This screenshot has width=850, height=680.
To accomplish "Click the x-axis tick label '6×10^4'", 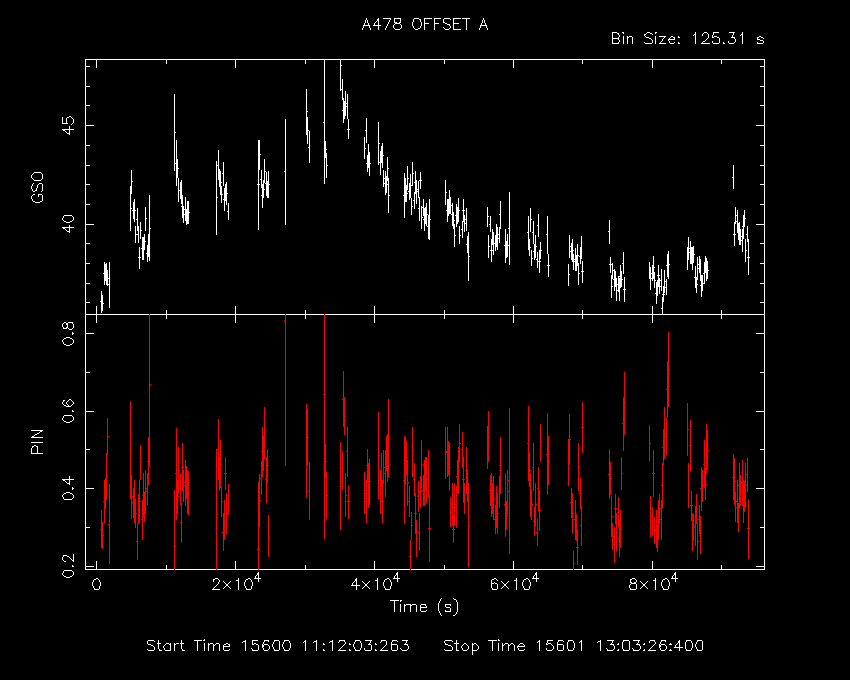I will (514, 583).
